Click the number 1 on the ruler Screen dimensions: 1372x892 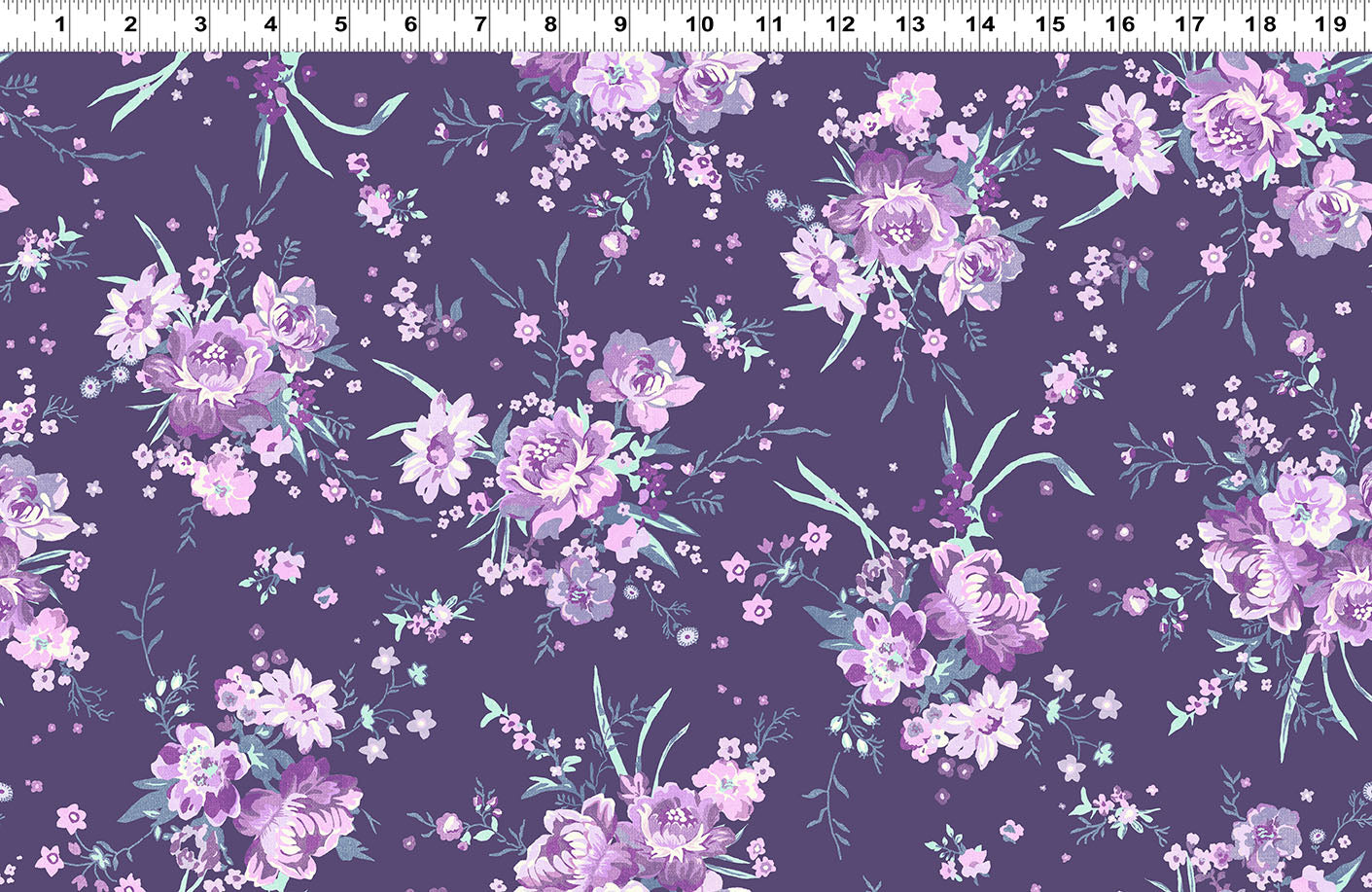[x=60, y=23]
